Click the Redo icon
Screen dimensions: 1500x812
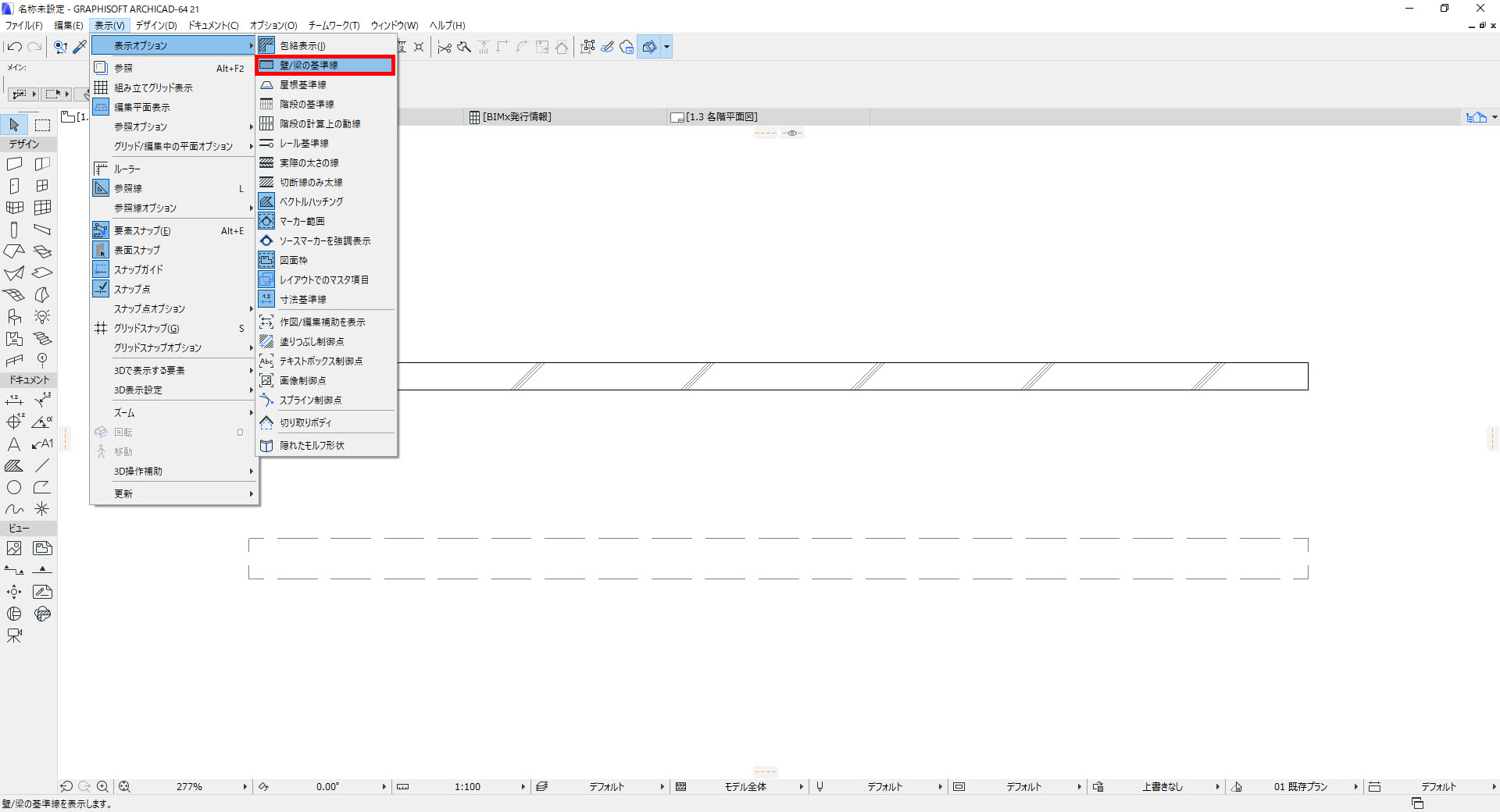coord(34,47)
